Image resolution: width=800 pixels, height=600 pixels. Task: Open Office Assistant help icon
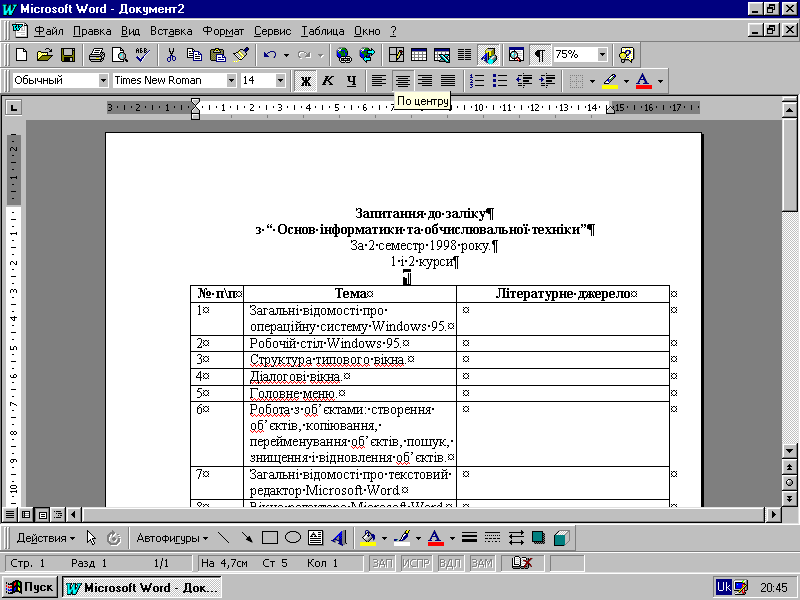[626, 55]
